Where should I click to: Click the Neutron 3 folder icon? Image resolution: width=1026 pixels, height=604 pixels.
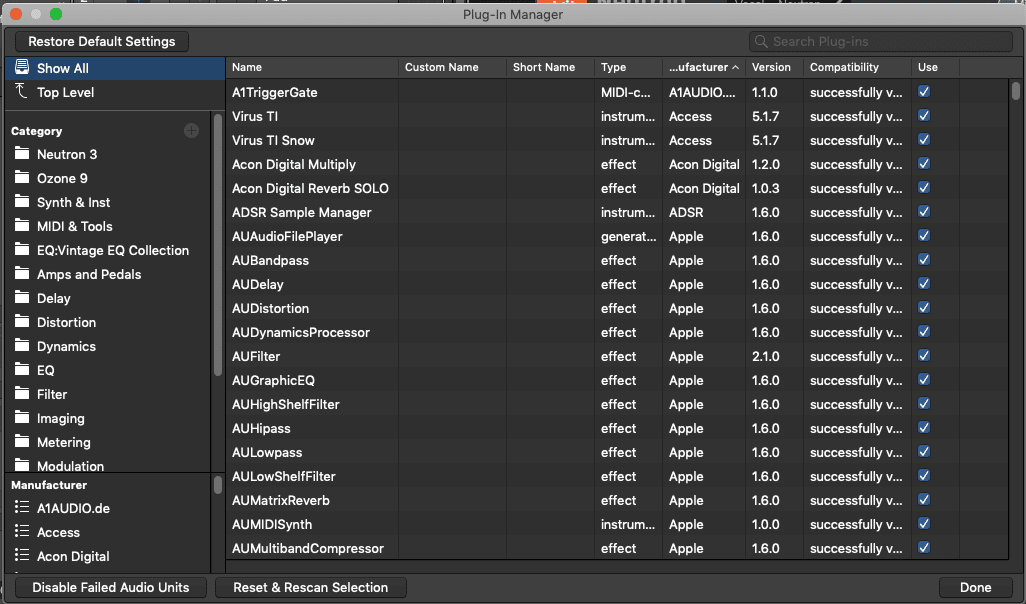pos(22,154)
